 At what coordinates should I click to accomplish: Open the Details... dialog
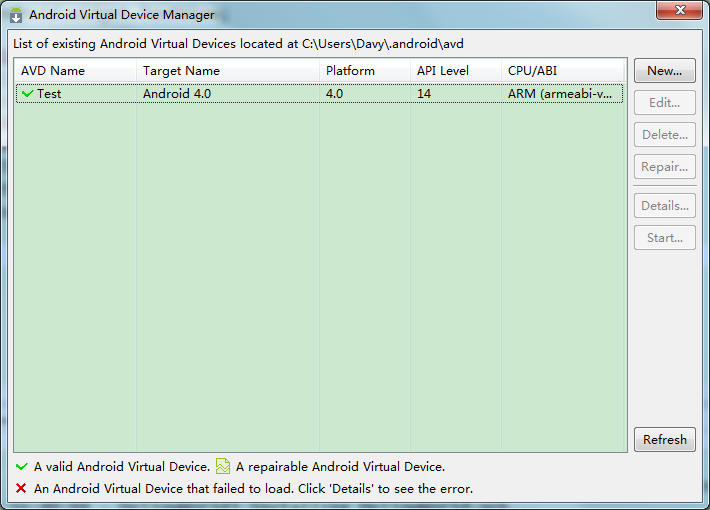(664, 206)
